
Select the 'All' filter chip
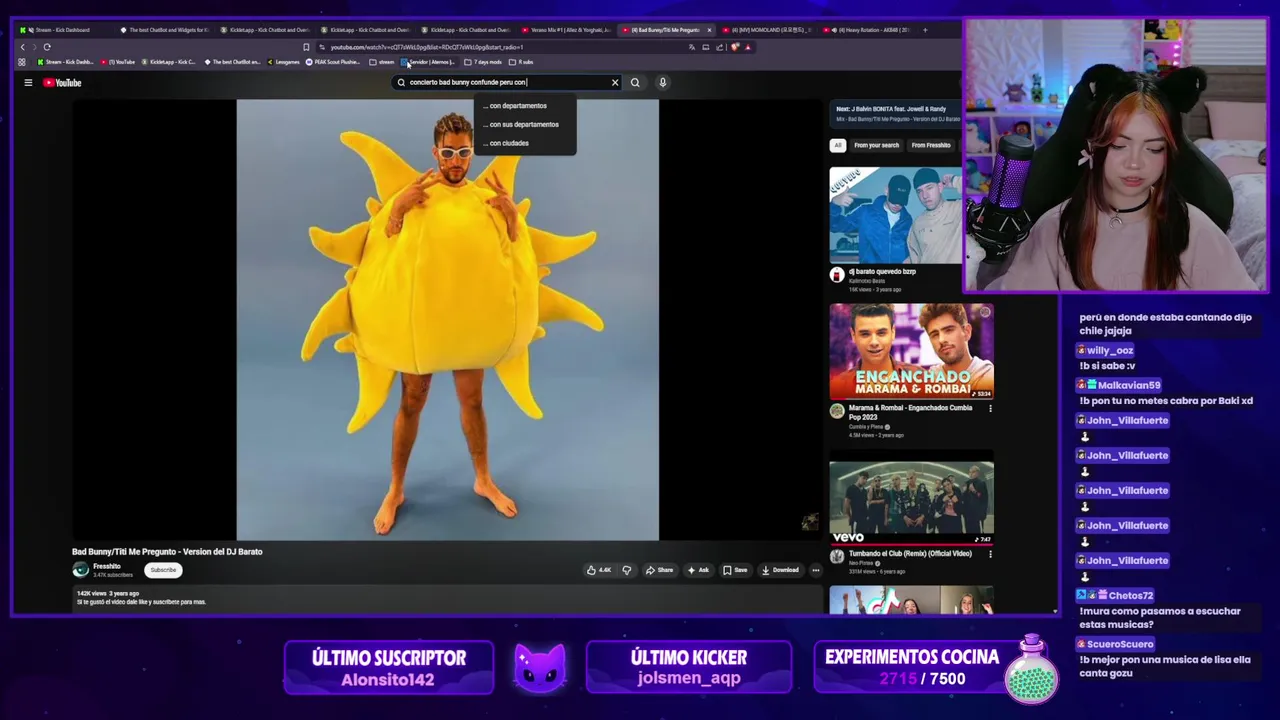coord(838,145)
